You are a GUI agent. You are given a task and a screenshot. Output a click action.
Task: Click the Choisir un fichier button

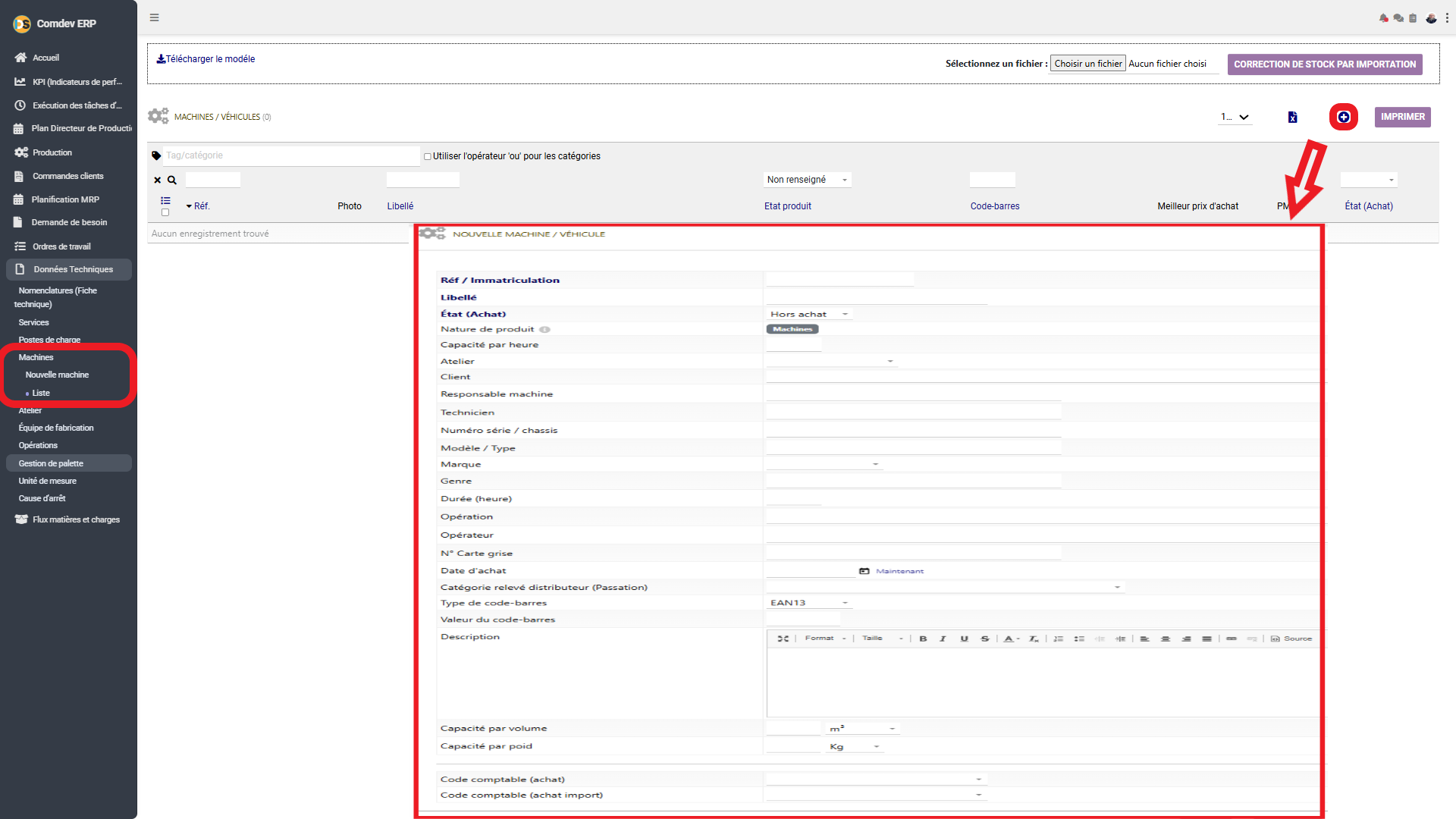point(1087,64)
